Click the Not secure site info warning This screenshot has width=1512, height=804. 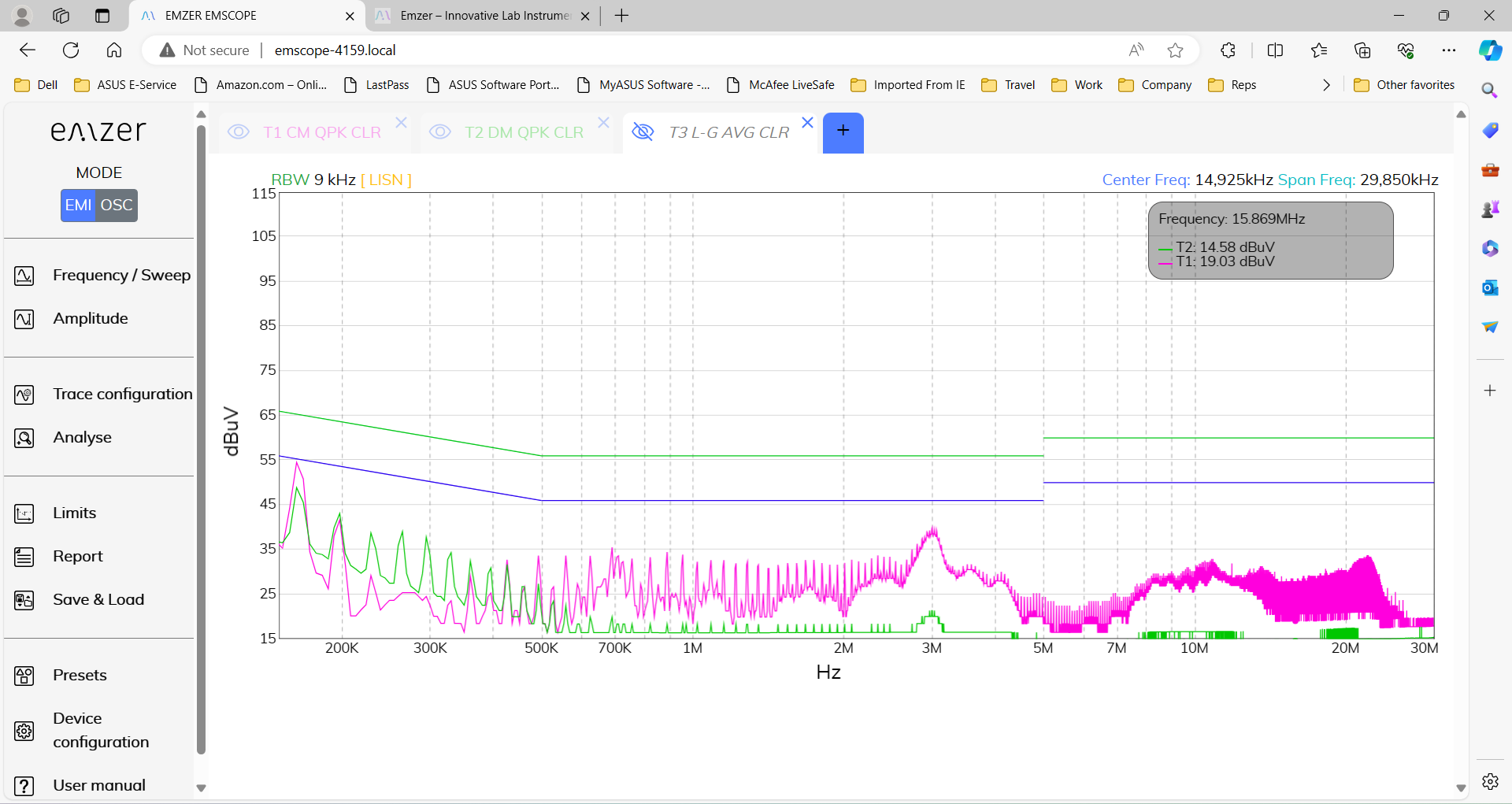click(x=204, y=50)
